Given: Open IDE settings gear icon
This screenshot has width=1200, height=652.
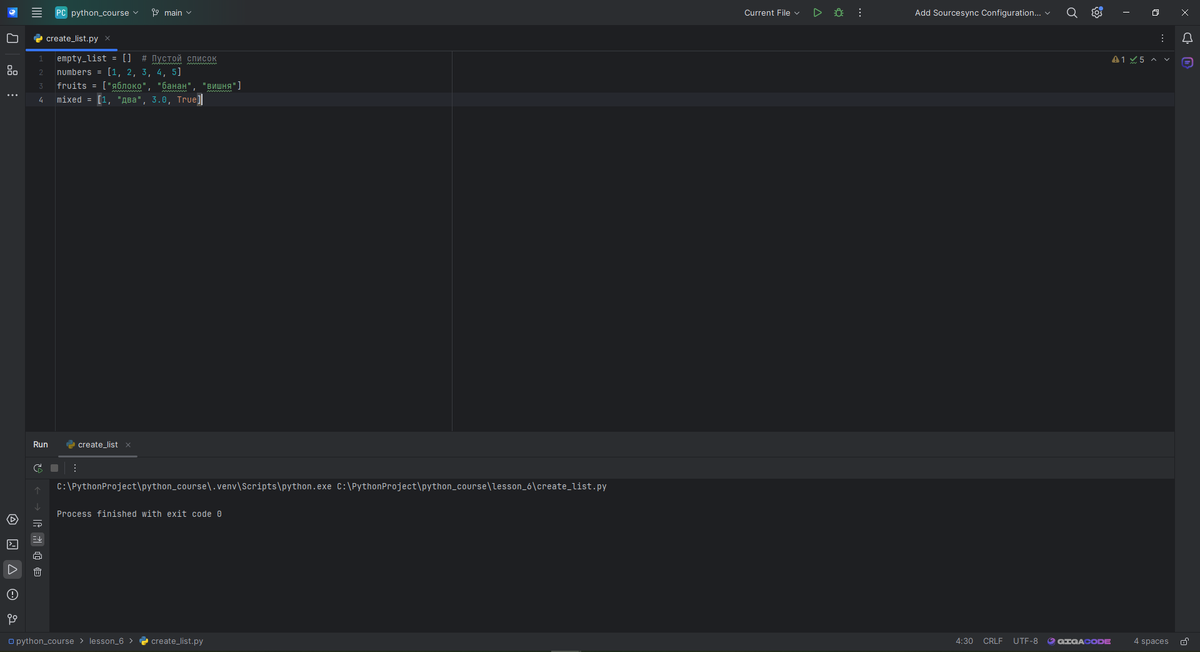Looking at the screenshot, I should coord(1097,13).
